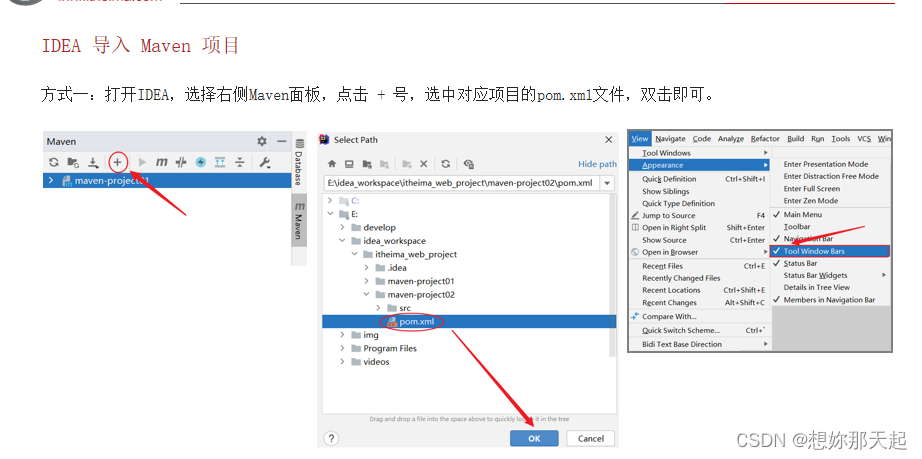The image size is (922, 459).
Task: Click Show Hidden Files and Directories icon
Action: coord(469,164)
